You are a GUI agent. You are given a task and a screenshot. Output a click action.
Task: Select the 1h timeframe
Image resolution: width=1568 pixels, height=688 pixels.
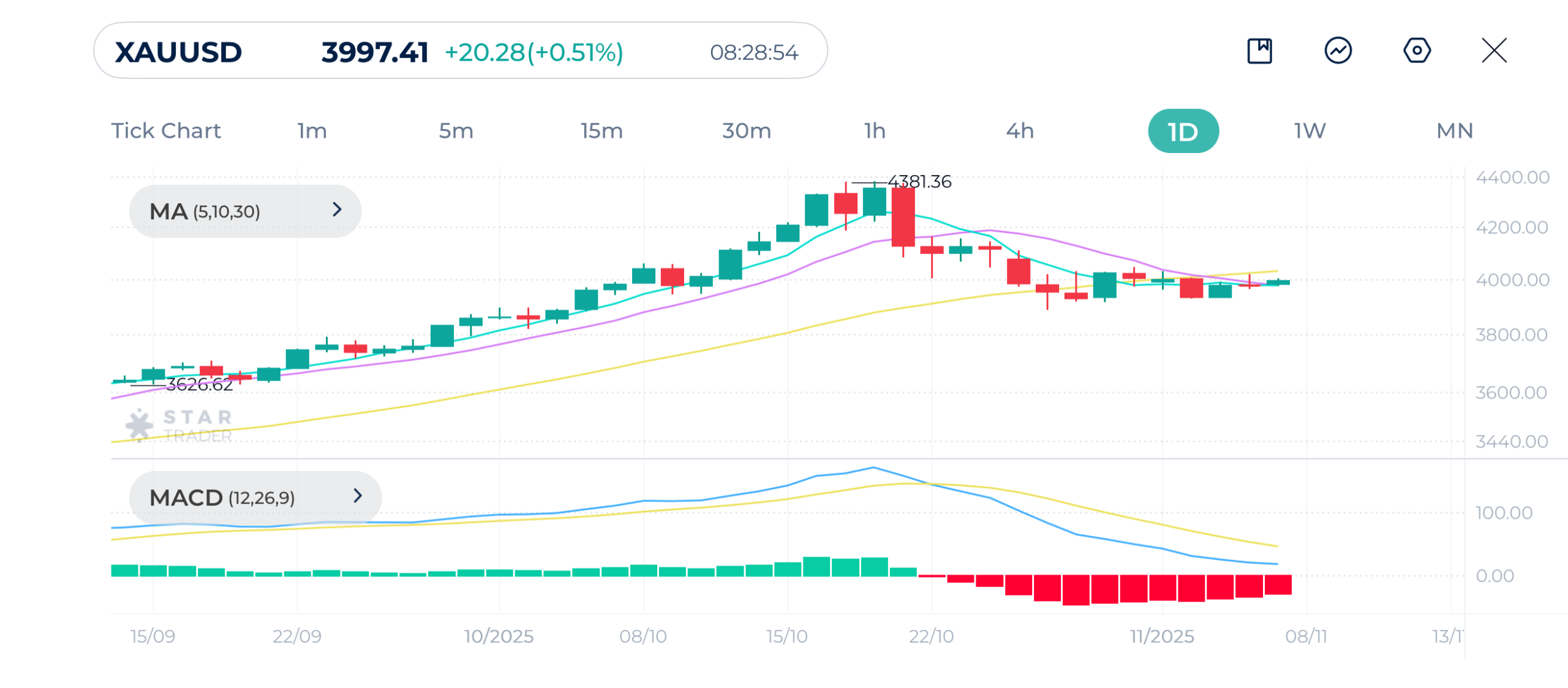pos(875,131)
